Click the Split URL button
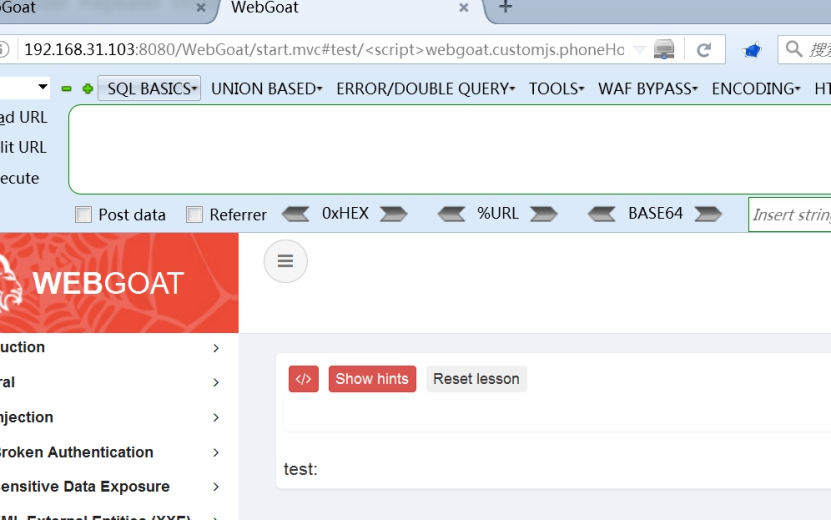The height and width of the screenshot is (520, 831). (23, 147)
